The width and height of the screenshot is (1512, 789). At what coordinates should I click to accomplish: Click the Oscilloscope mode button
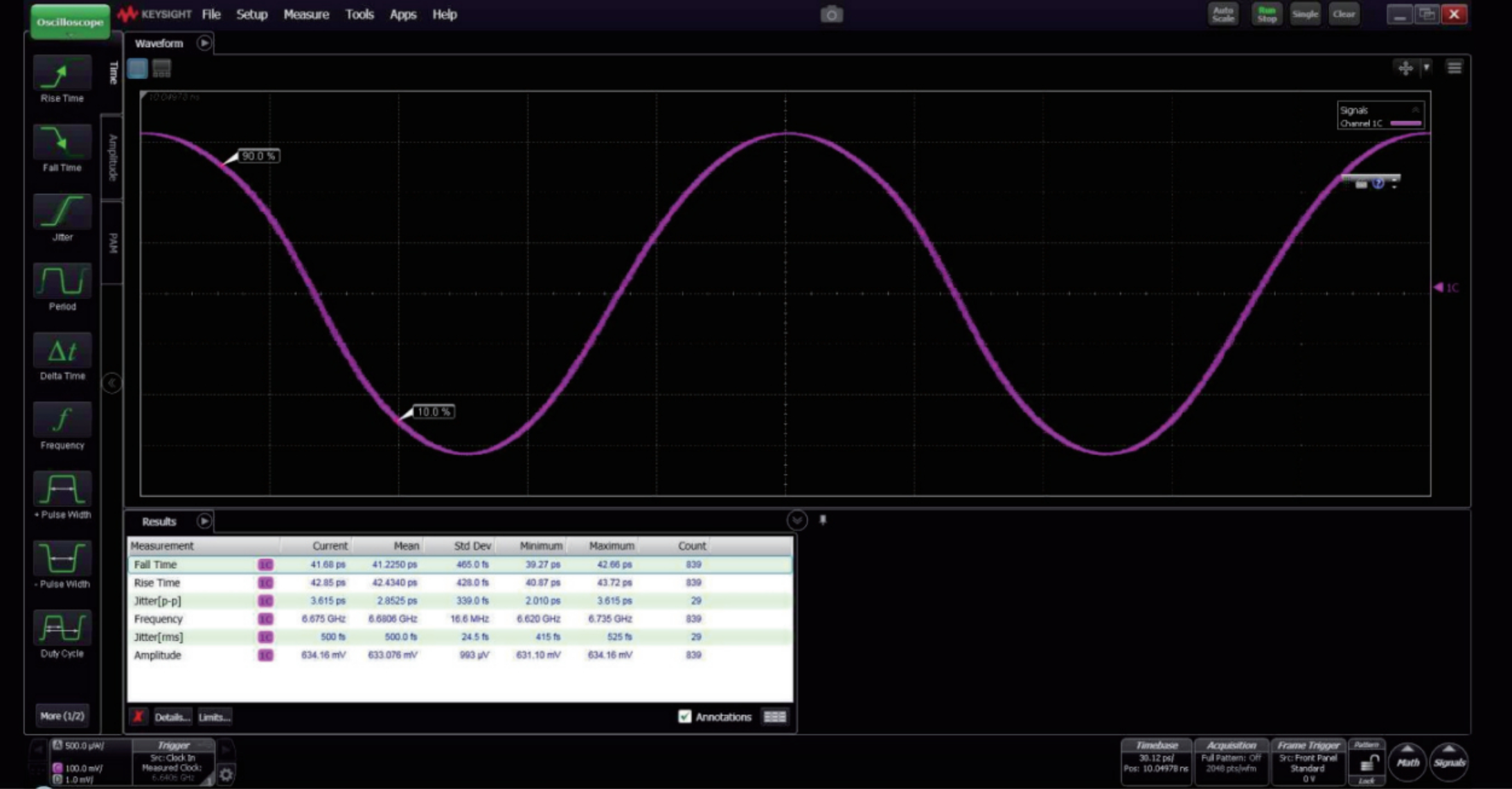[x=70, y=21]
